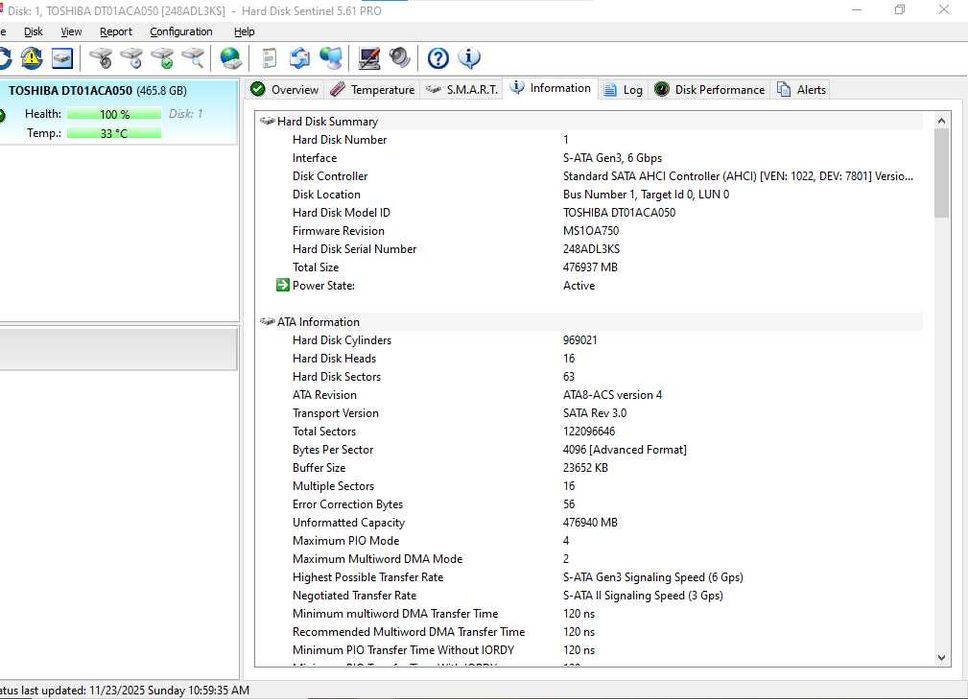Viewport: 968px width, 699px height.
Task: Click the ATA Information section icon
Action: point(267,321)
